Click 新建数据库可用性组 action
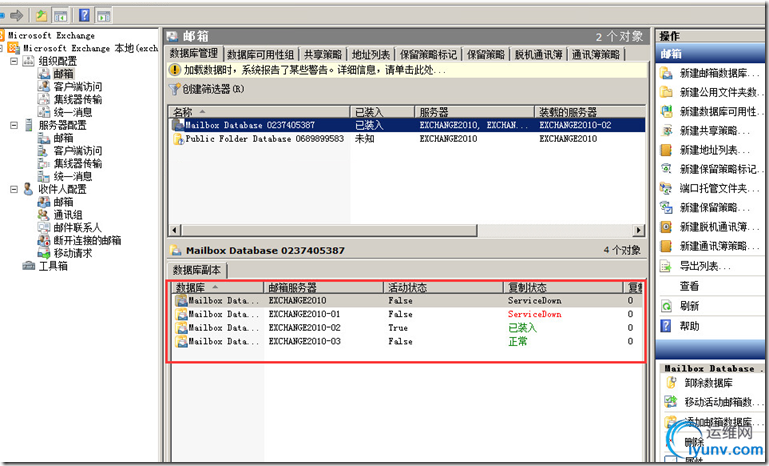769x466 pixels. 711,112
